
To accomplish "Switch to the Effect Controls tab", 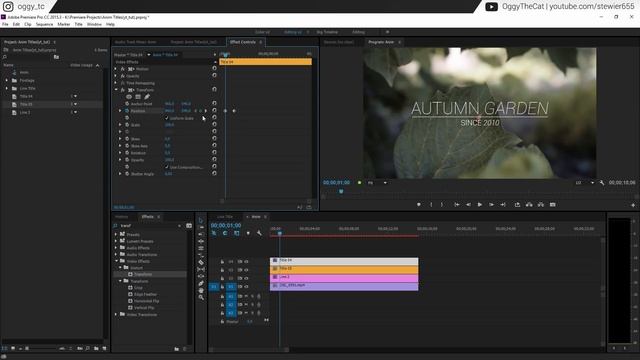I will [242, 42].
